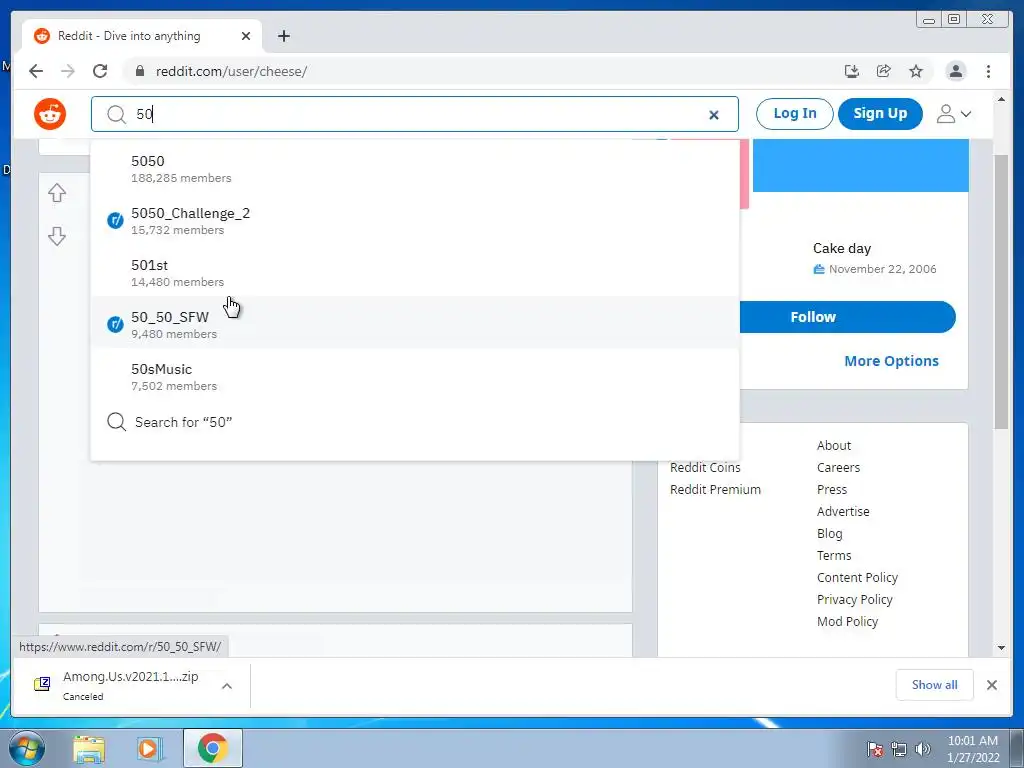
Task: Click in the Reddit search field containing 50
Action: [415, 114]
